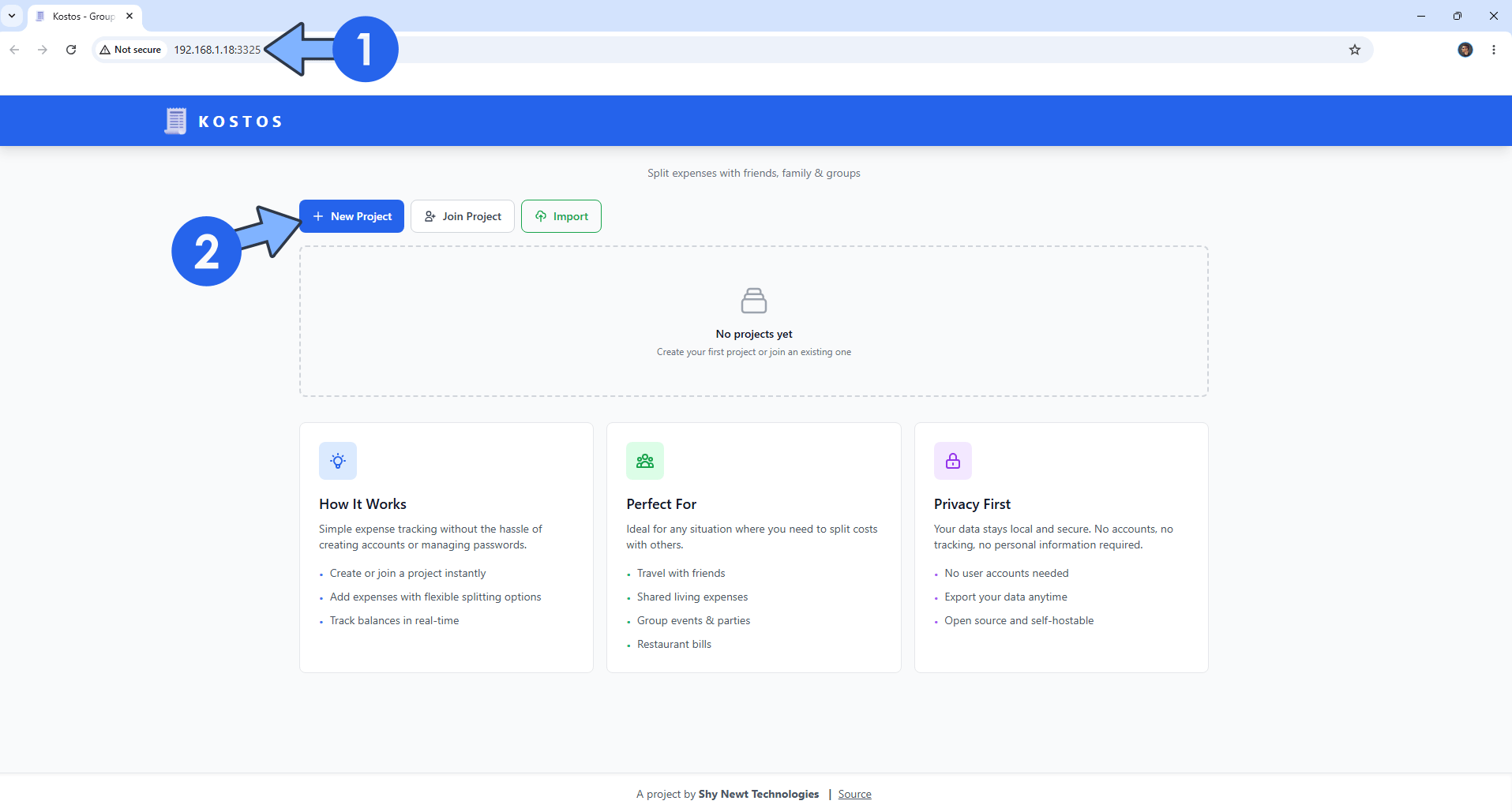Open Chrome three-dot menu
The width and height of the screenshot is (1512, 812).
click(1494, 50)
